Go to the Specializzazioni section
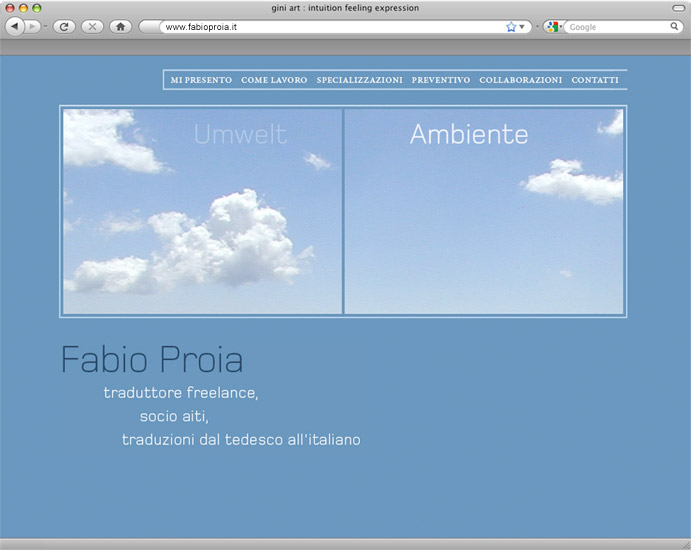The width and height of the screenshot is (691, 550). [359, 80]
